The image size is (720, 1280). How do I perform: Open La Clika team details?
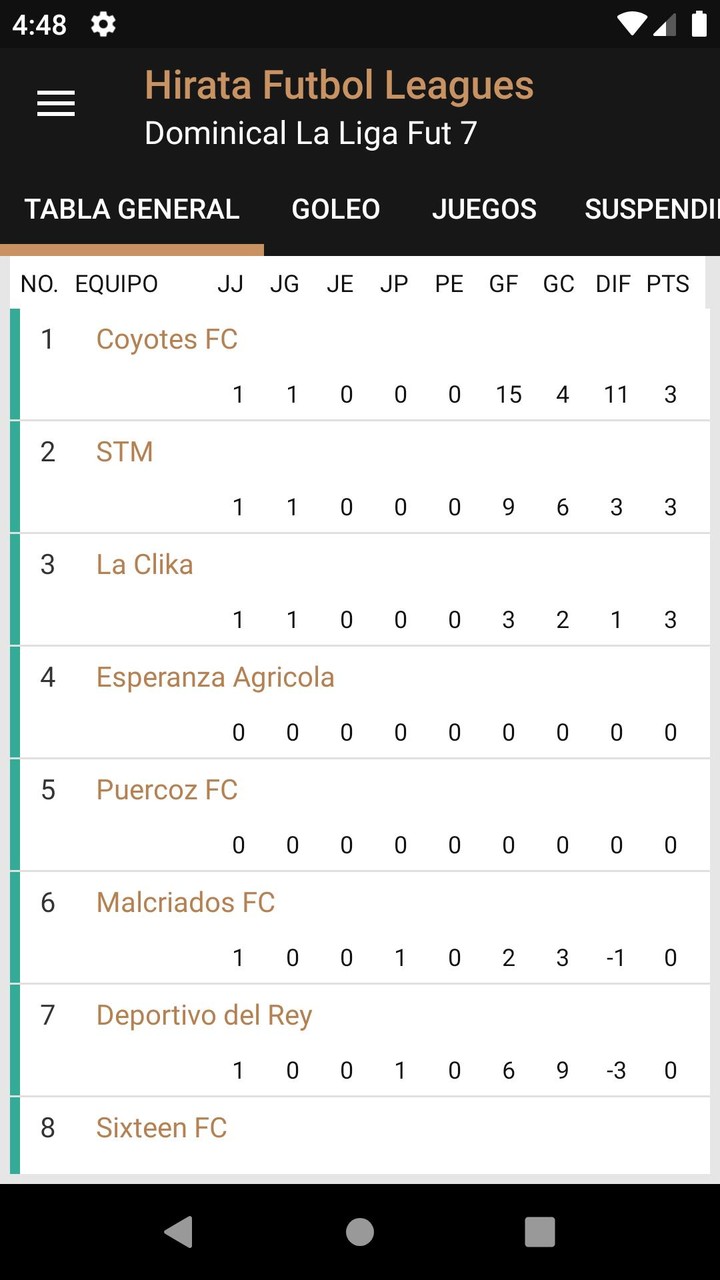(145, 565)
